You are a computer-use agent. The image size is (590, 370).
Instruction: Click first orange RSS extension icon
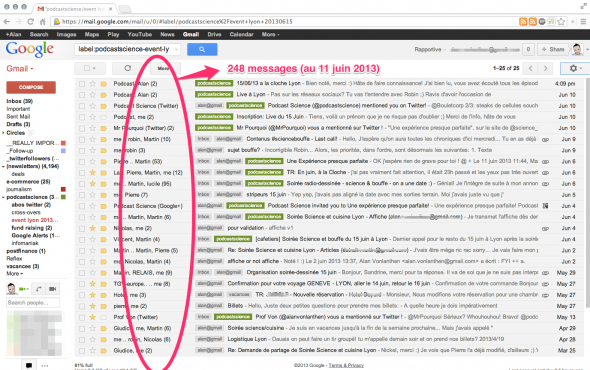tap(523, 21)
